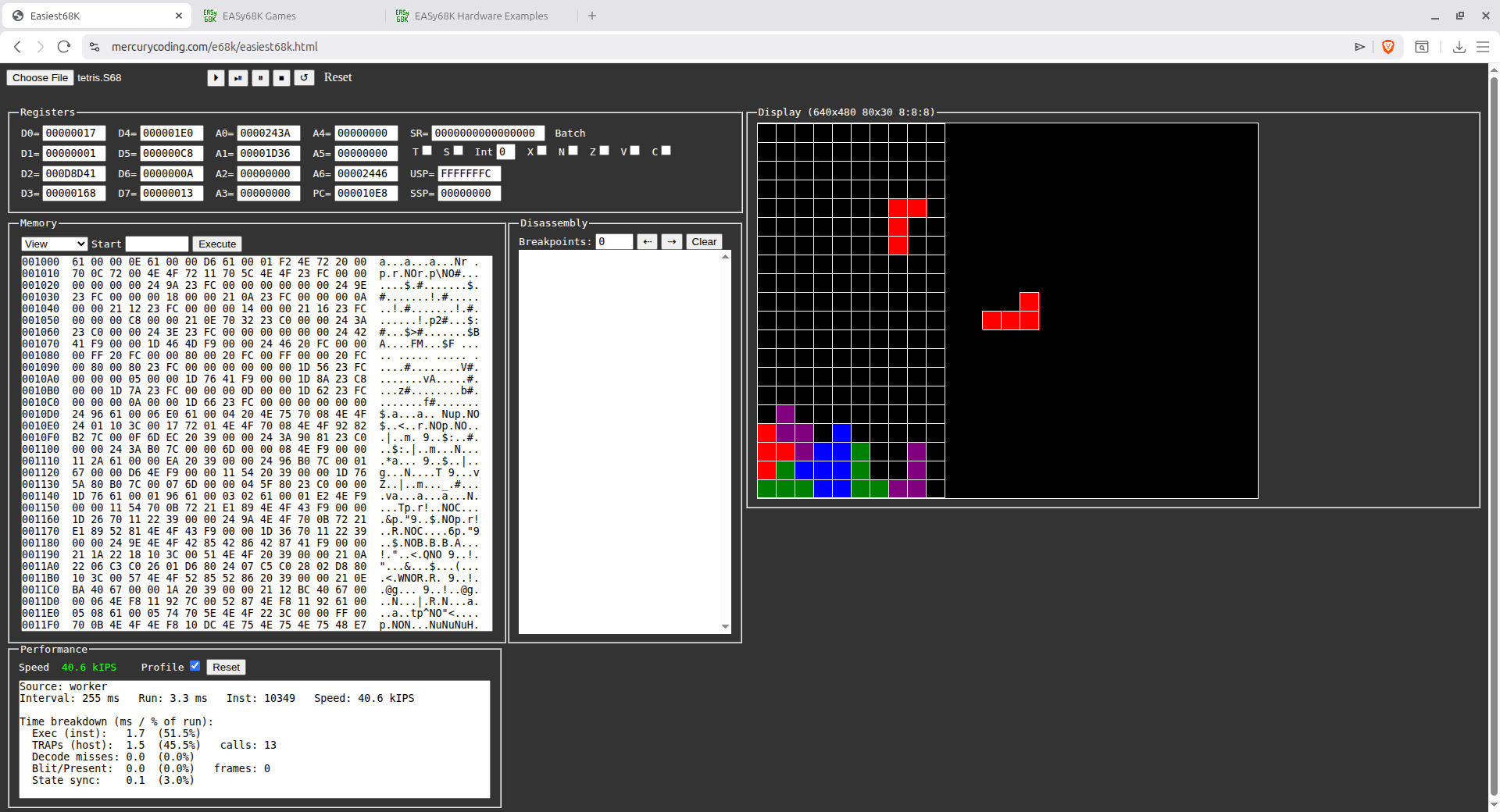Open the memory View mode dropdown

point(53,244)
